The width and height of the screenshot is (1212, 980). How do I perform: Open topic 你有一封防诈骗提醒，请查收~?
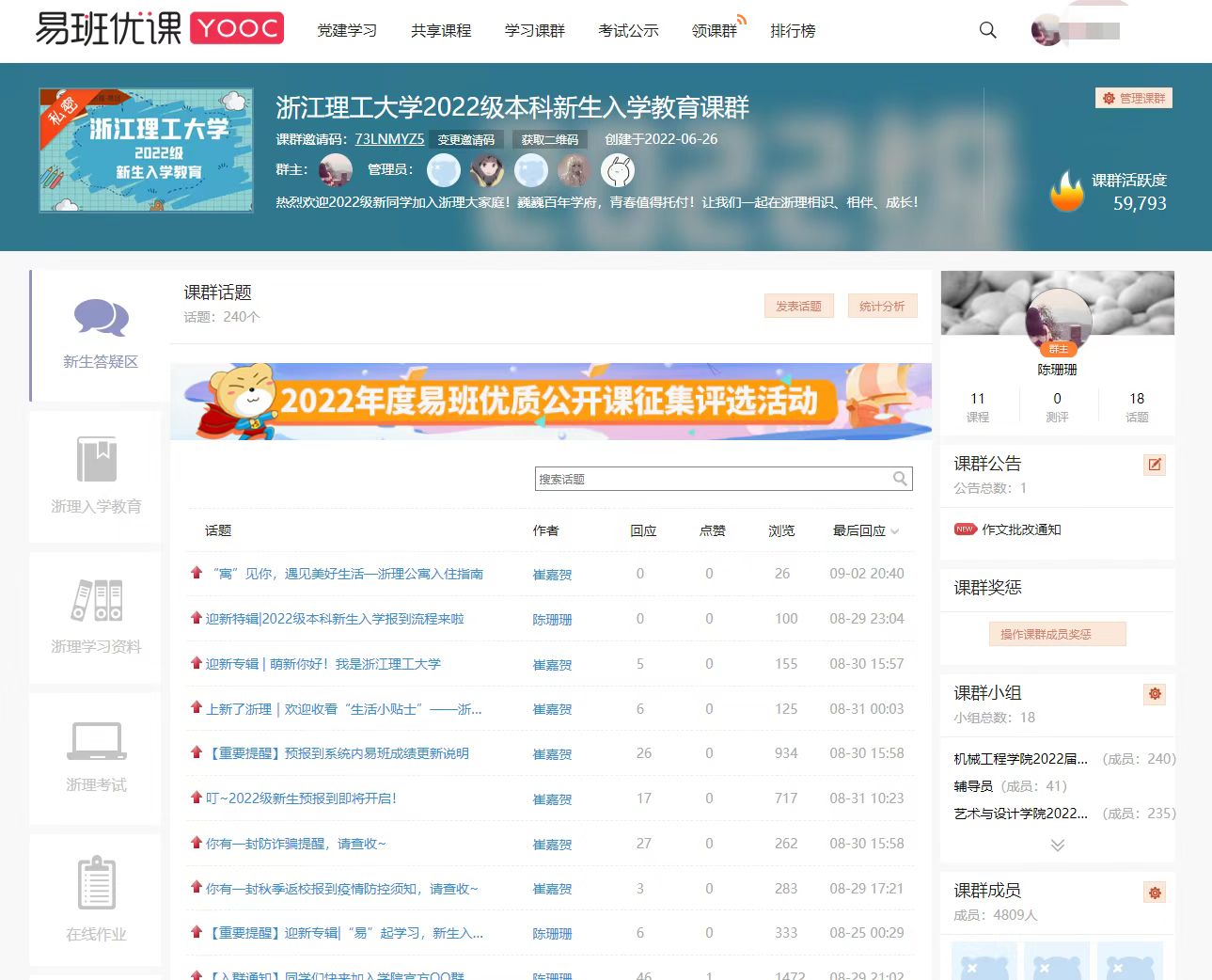tap(296, 844)
